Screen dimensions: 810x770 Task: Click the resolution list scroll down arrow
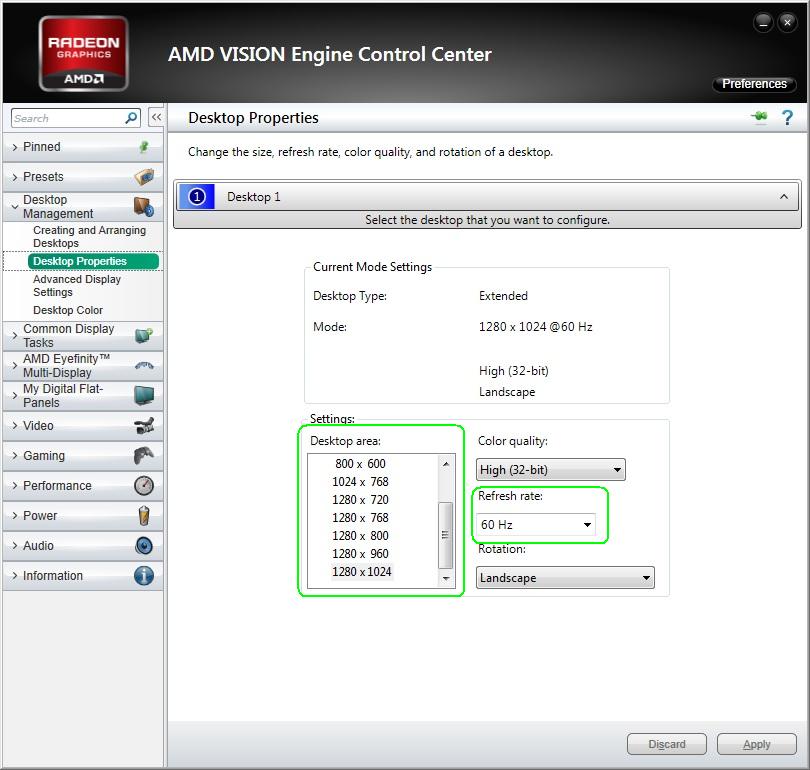pyautogui.click(x=446, y=578)
